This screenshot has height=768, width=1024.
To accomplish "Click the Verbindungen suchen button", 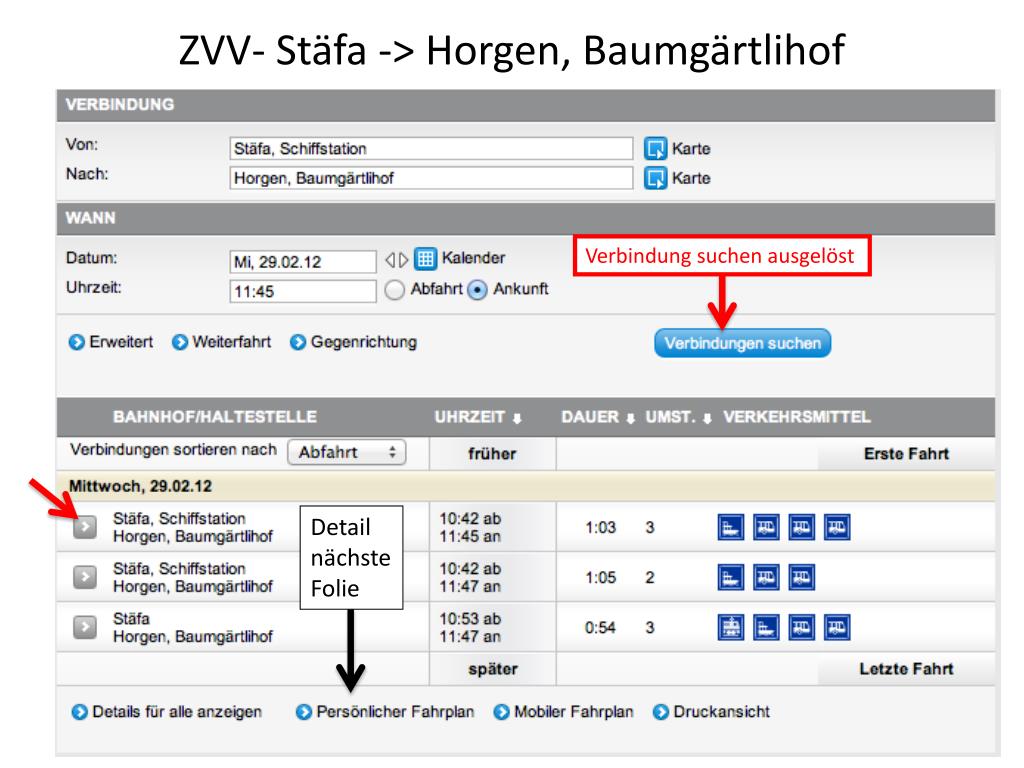I will coord(743,343).
